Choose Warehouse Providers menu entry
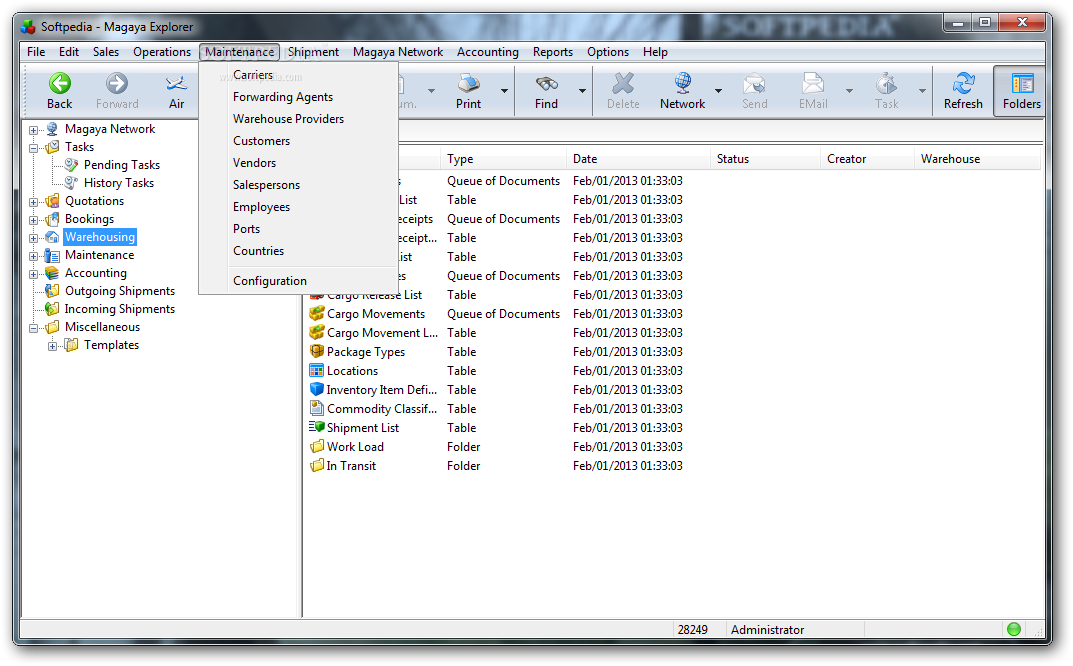The image size is (1073, 666). pos(288,118)
